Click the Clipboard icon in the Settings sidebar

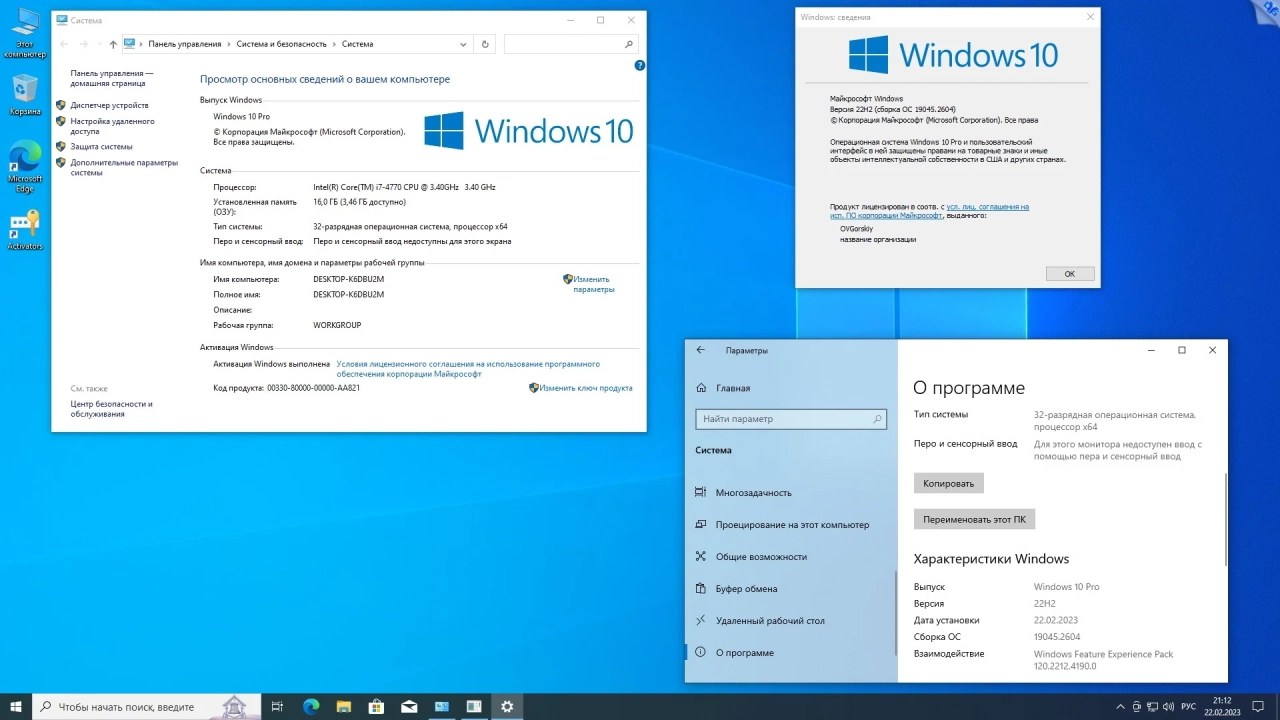point(701,588)
